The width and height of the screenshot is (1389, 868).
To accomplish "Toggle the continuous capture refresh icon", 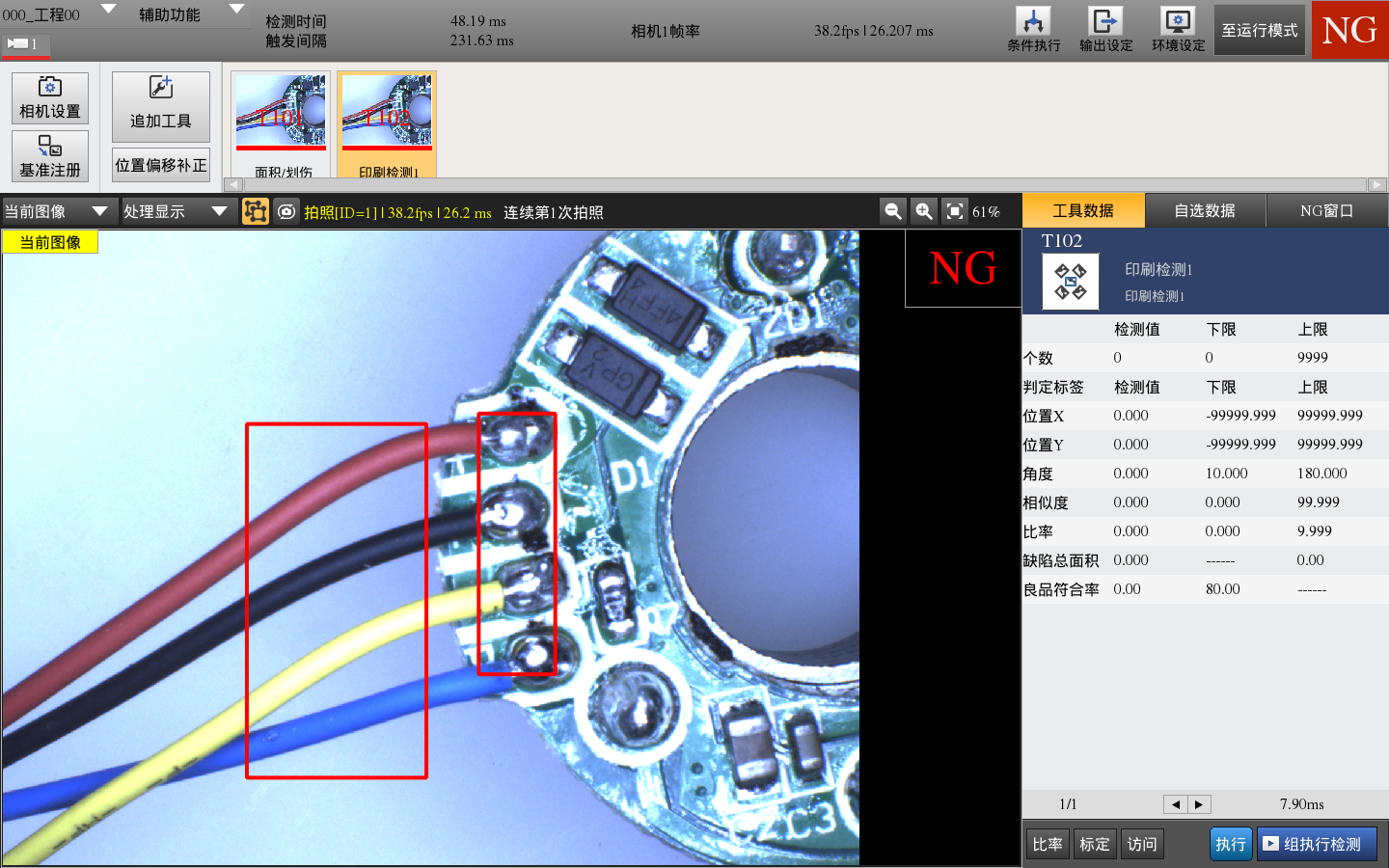I will 286,210.
